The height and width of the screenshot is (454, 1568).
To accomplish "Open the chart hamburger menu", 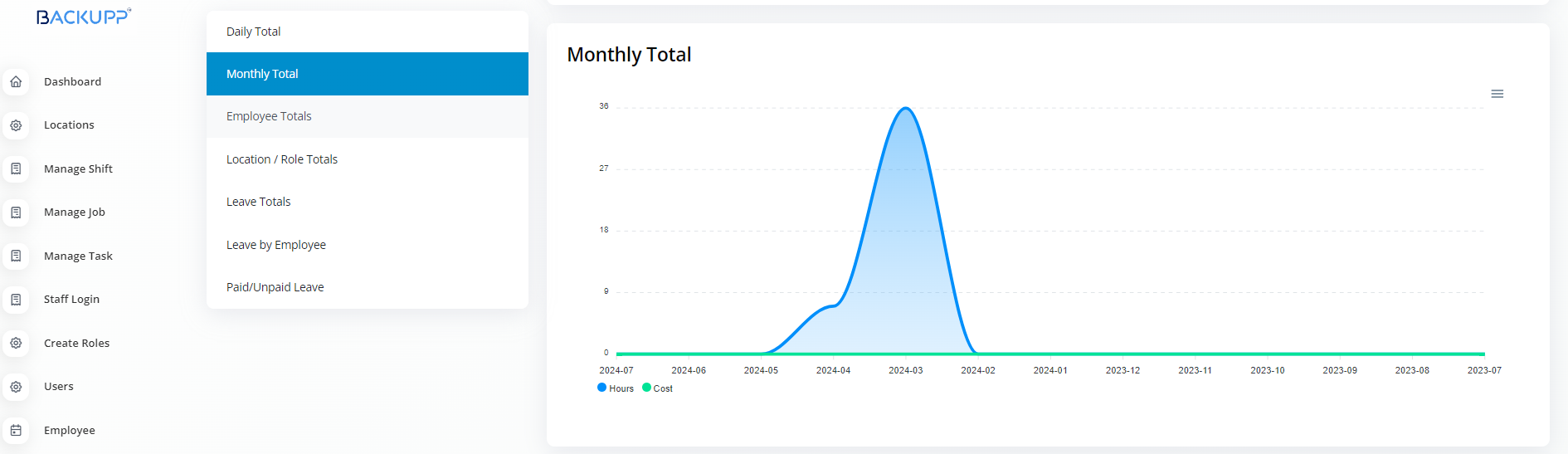I will coord(1497,94).
